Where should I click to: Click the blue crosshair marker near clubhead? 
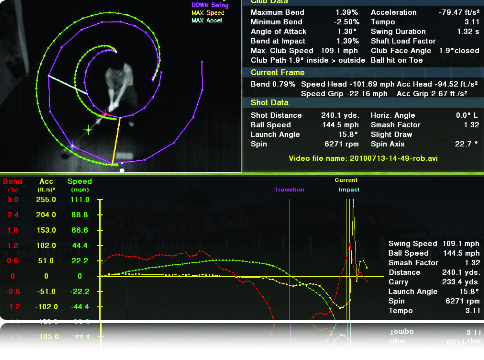coord(72,145)
